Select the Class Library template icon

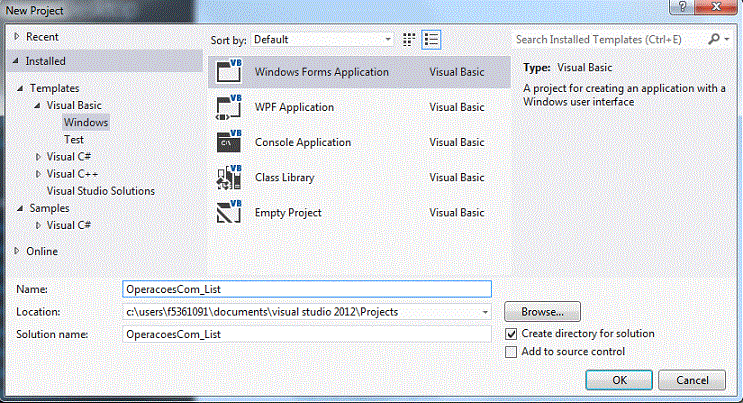[229, 177]
